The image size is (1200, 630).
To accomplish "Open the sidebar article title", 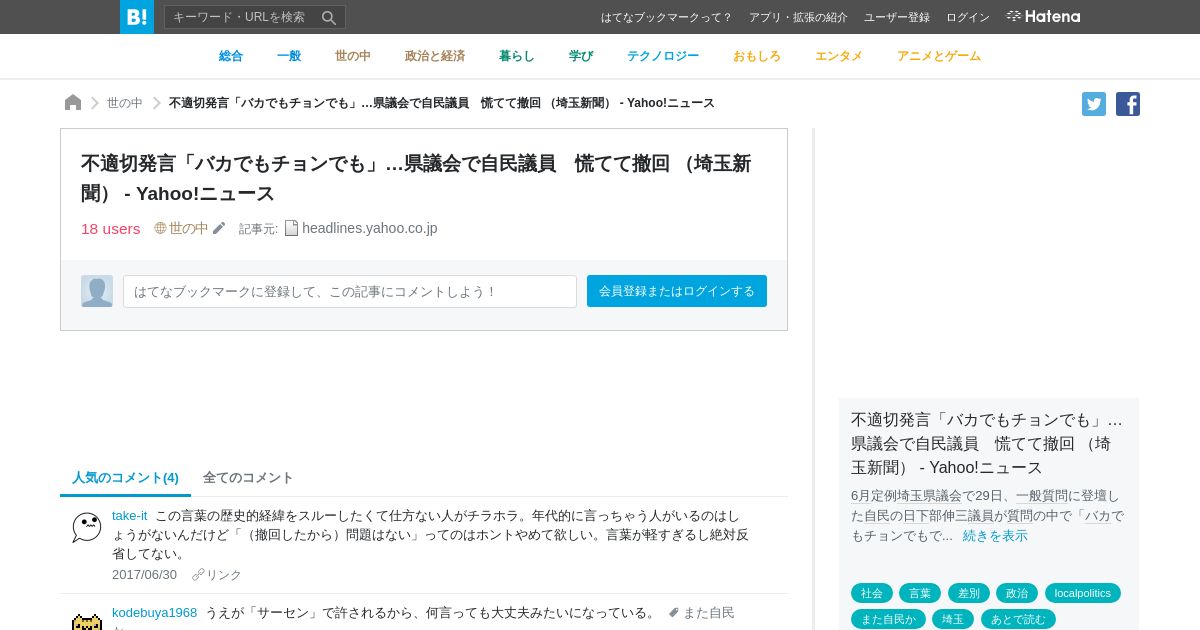I will click(x=988, y=443).
